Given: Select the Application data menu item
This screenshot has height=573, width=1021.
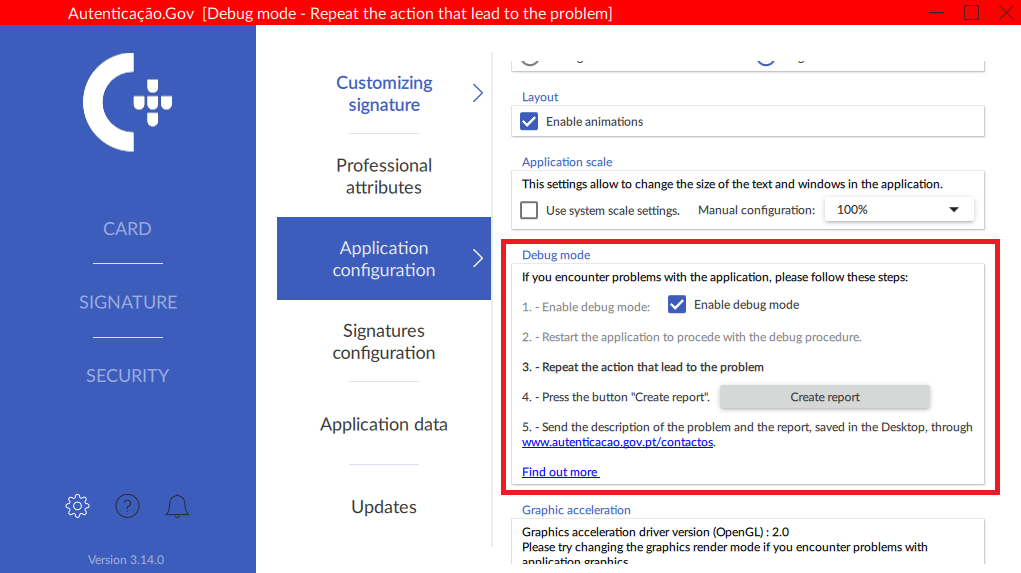Looking at the screenshot, I should click(x=384, y=424).
